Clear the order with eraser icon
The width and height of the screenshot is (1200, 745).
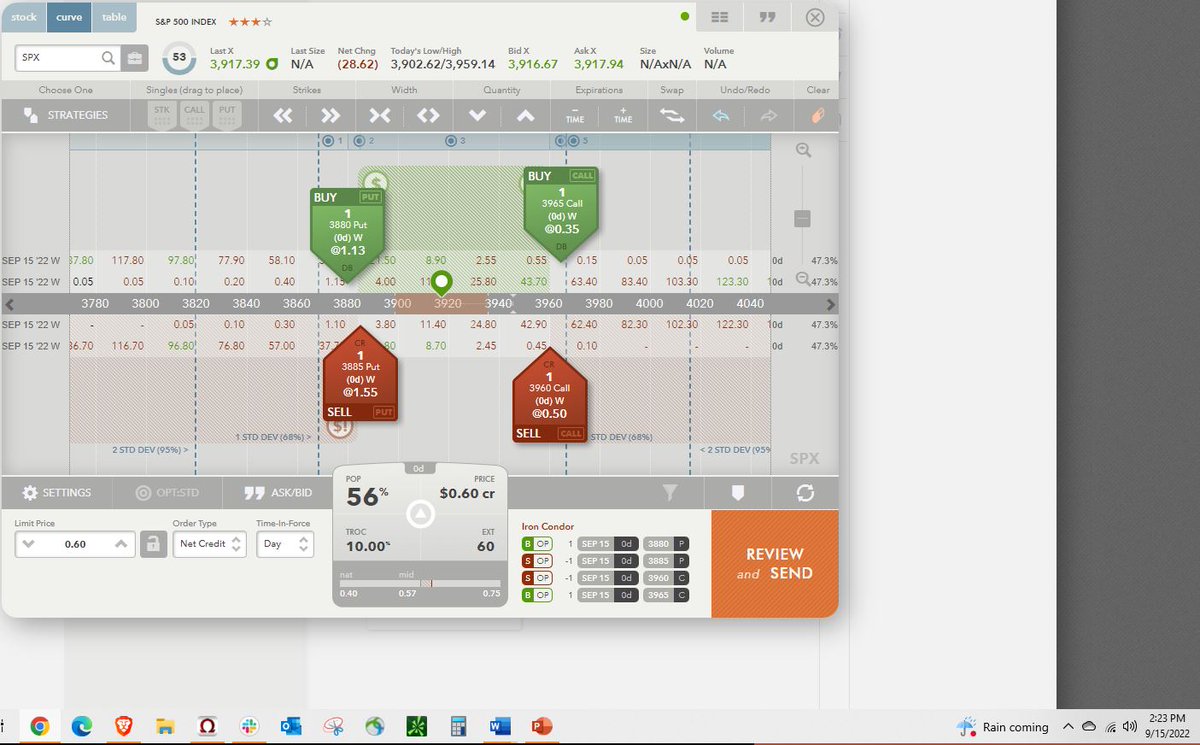pyautogui.click(x=818, y=115)
